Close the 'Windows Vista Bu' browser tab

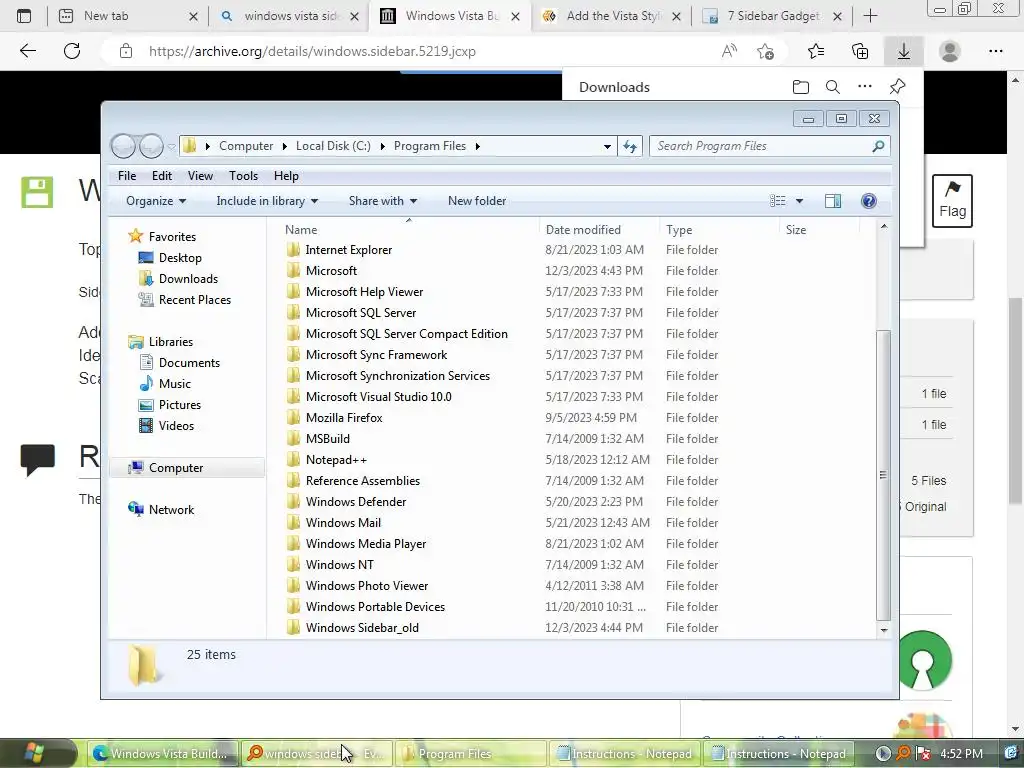[x=515, y=17]
